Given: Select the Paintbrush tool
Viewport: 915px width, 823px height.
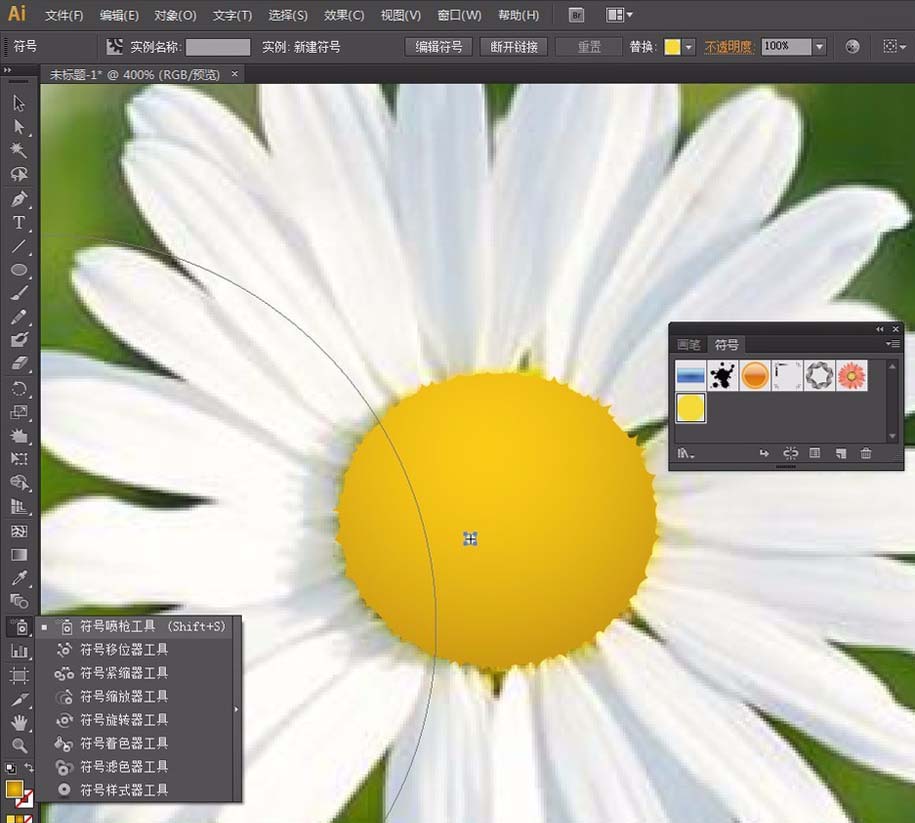Looking at the screenshot, I should click(19, 293).
